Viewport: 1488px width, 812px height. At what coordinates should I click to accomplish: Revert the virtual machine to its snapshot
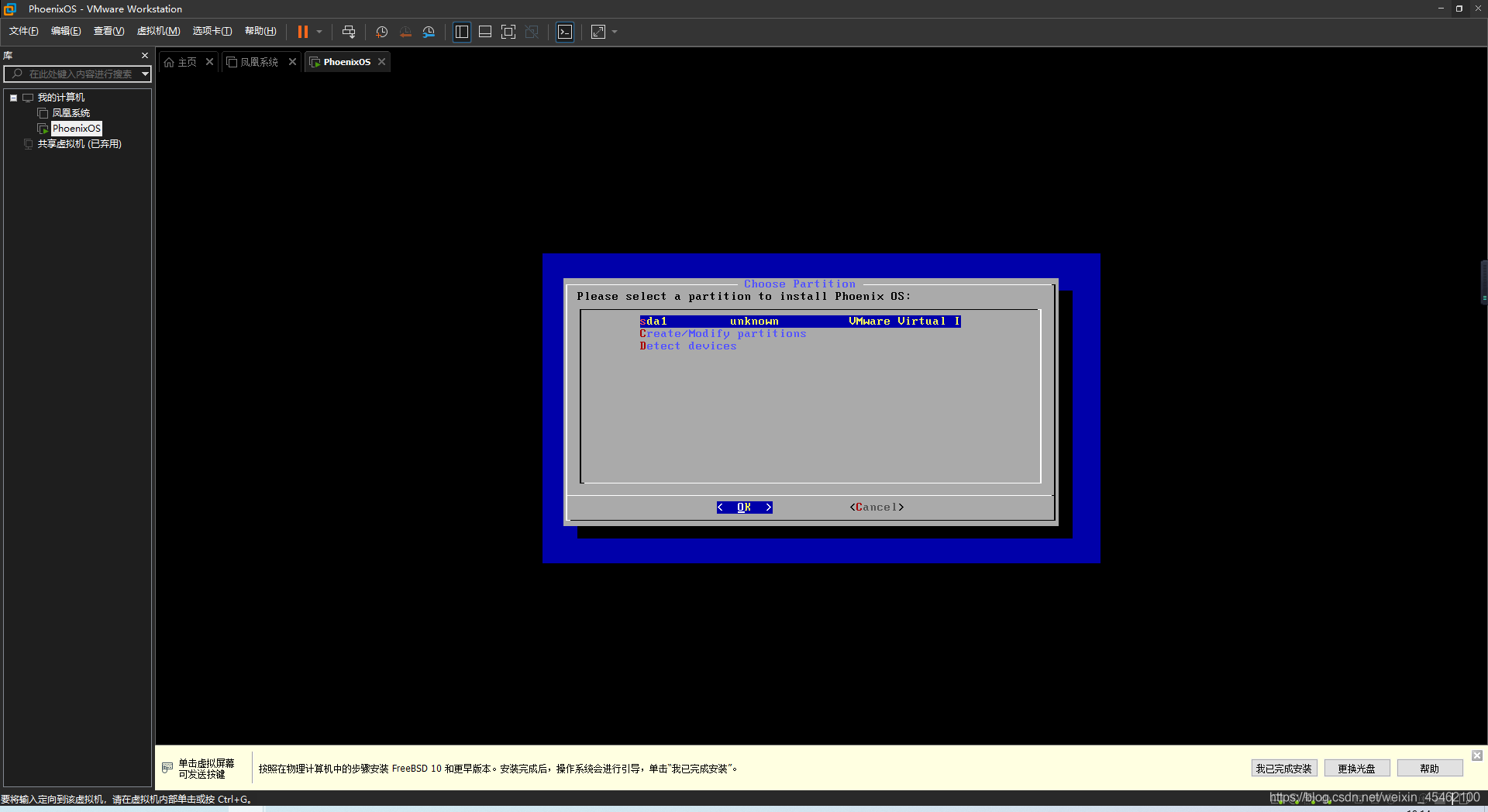tap(405, 32)
